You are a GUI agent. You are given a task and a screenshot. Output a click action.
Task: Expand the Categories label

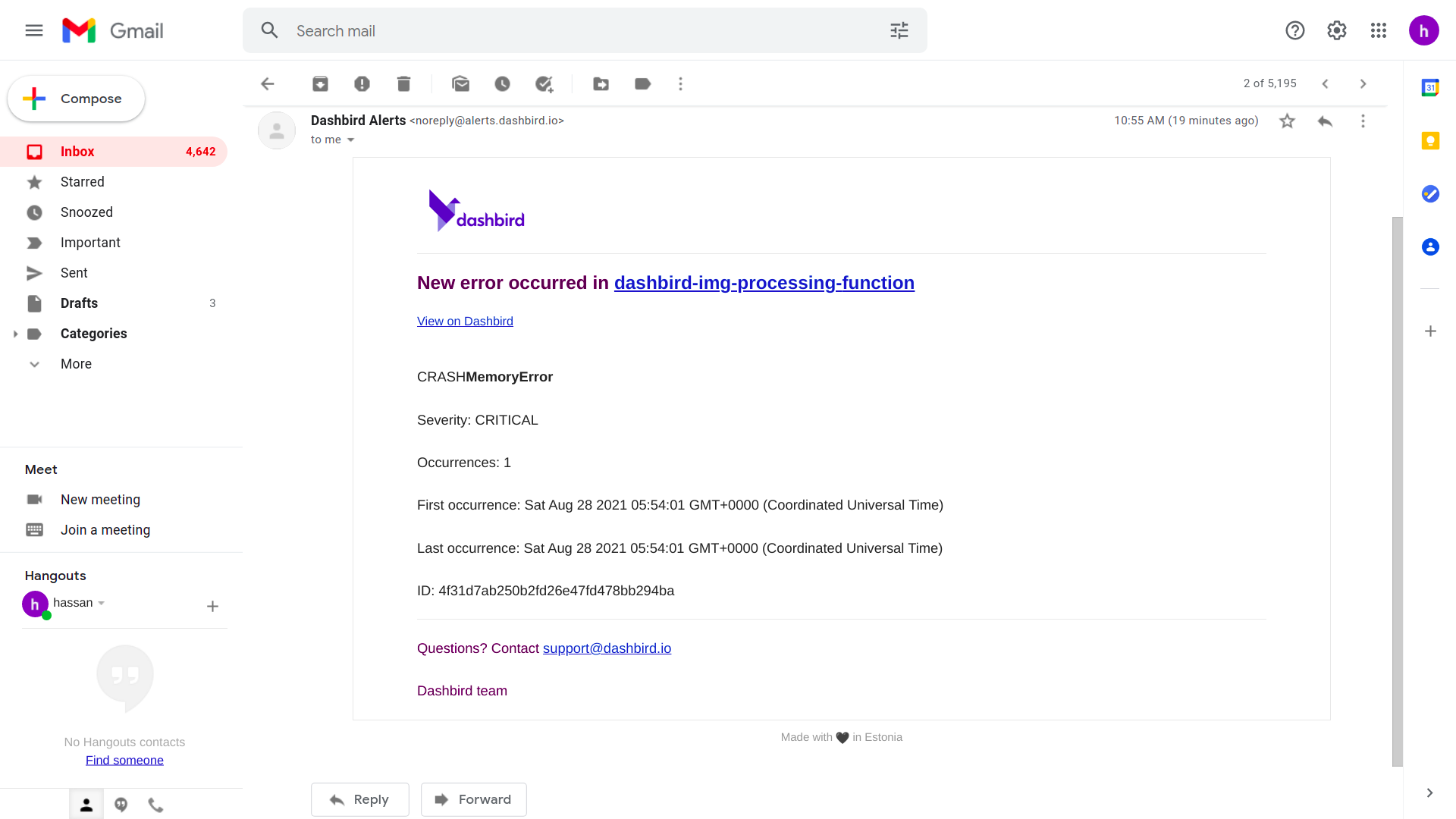pos(15,334)
